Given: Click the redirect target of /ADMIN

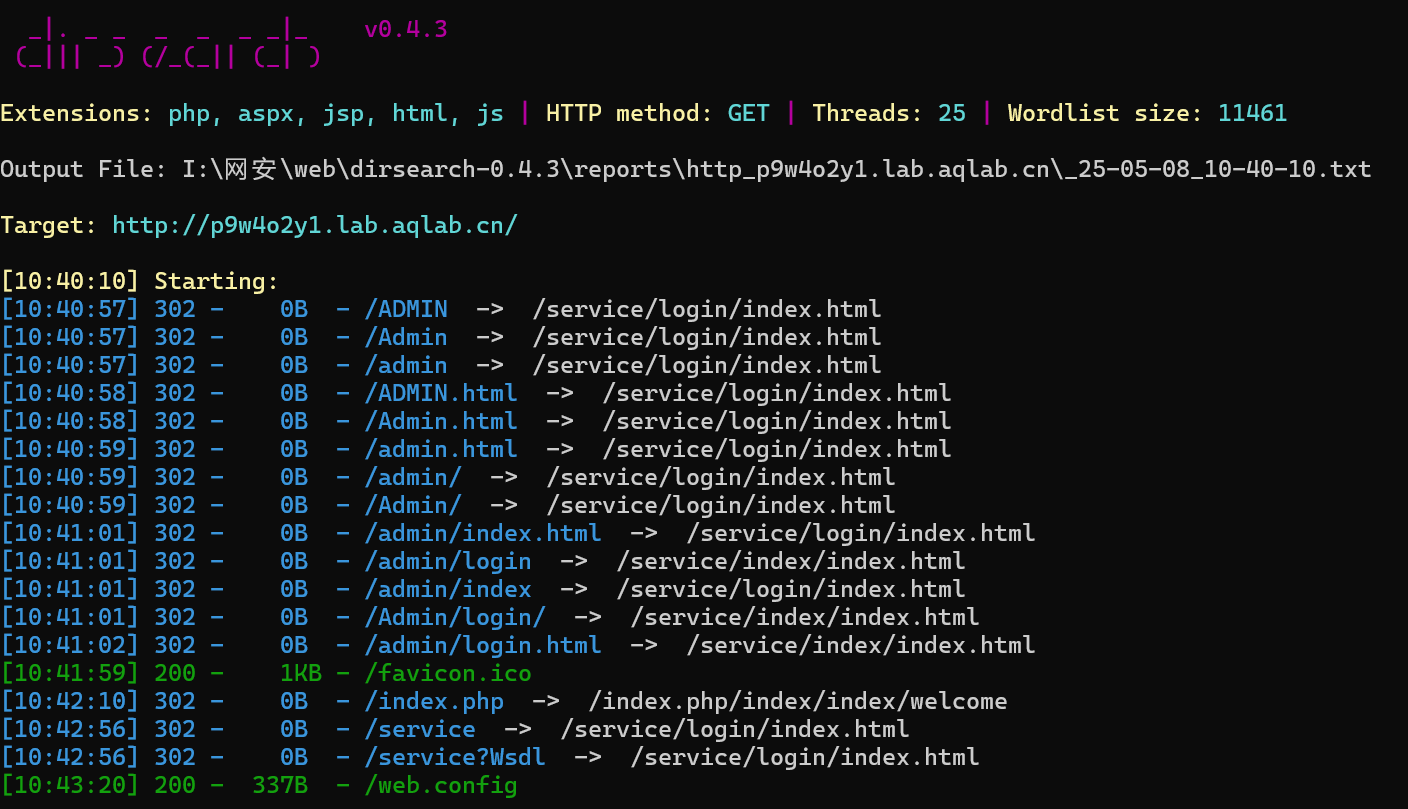Looking at the screenshot, I should coord(707,309).
